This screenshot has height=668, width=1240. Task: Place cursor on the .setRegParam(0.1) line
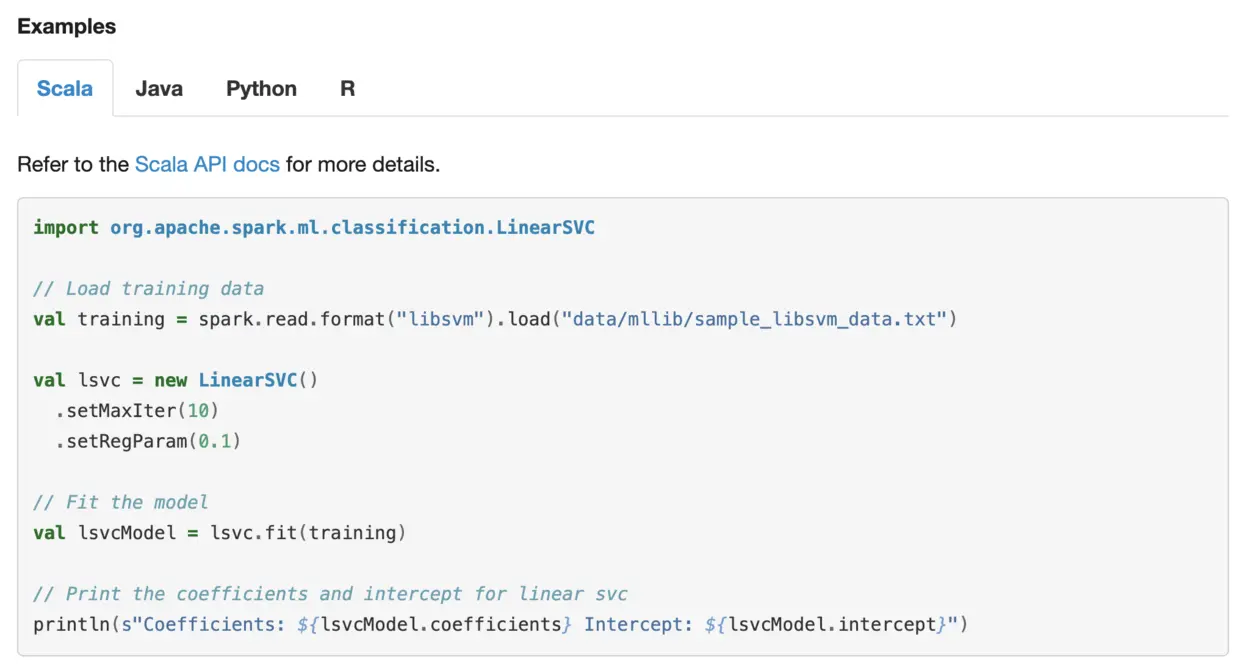[x=148, y=440]
